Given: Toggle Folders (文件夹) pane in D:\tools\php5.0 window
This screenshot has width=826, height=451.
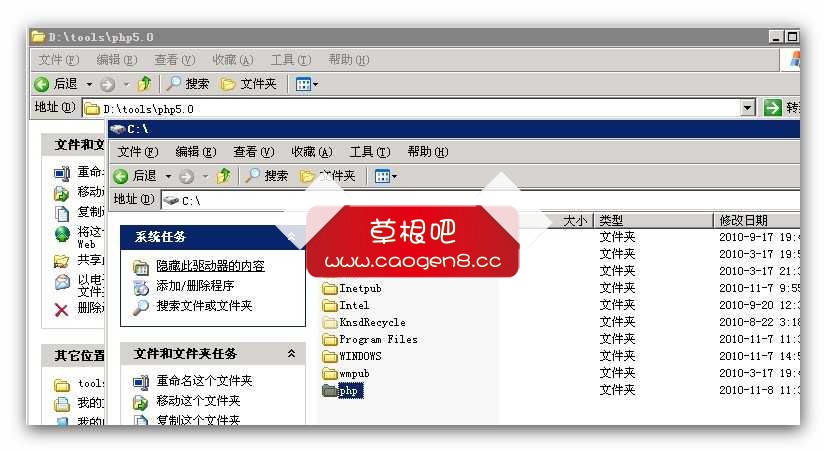Looking at the screenshot, I should coord(248,84).
